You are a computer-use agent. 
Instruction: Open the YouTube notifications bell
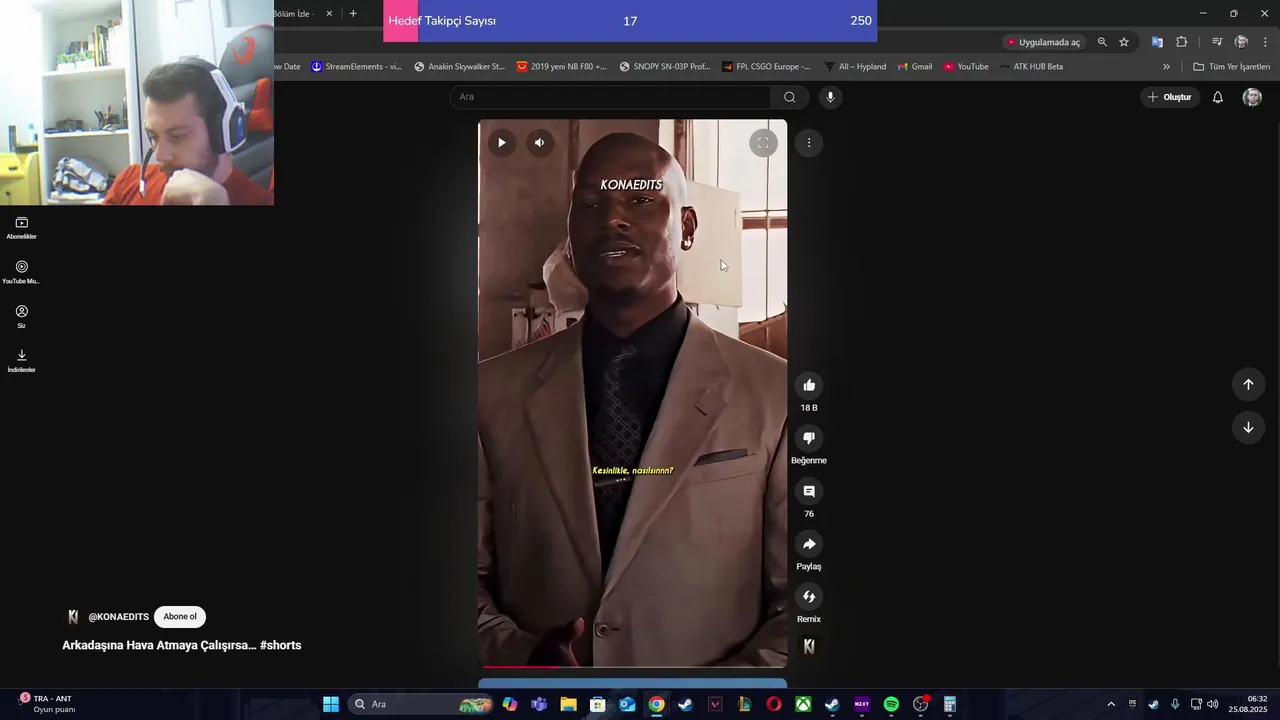1218,97
